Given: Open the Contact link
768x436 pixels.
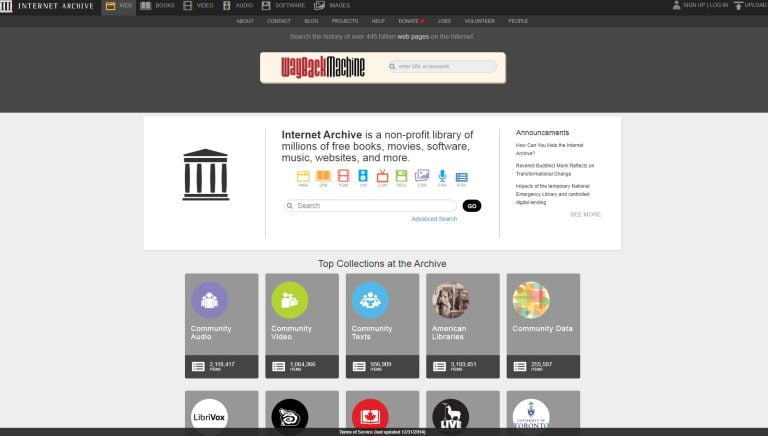Looking at the screenshot, I should pos(279,21).
